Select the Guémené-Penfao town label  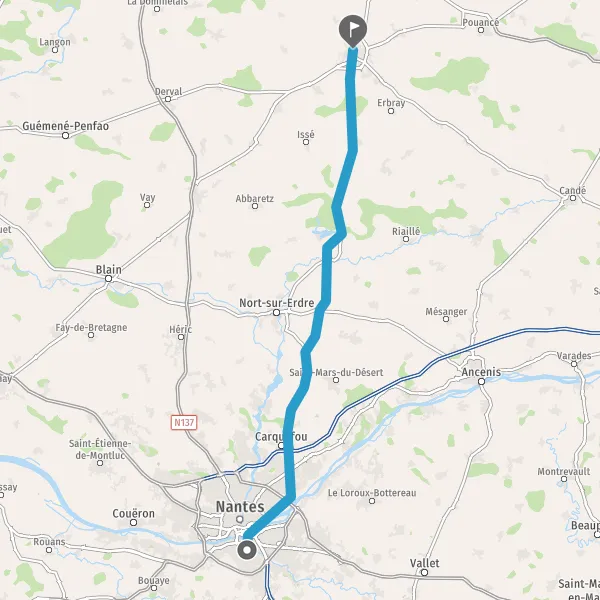tap(65, 126)
